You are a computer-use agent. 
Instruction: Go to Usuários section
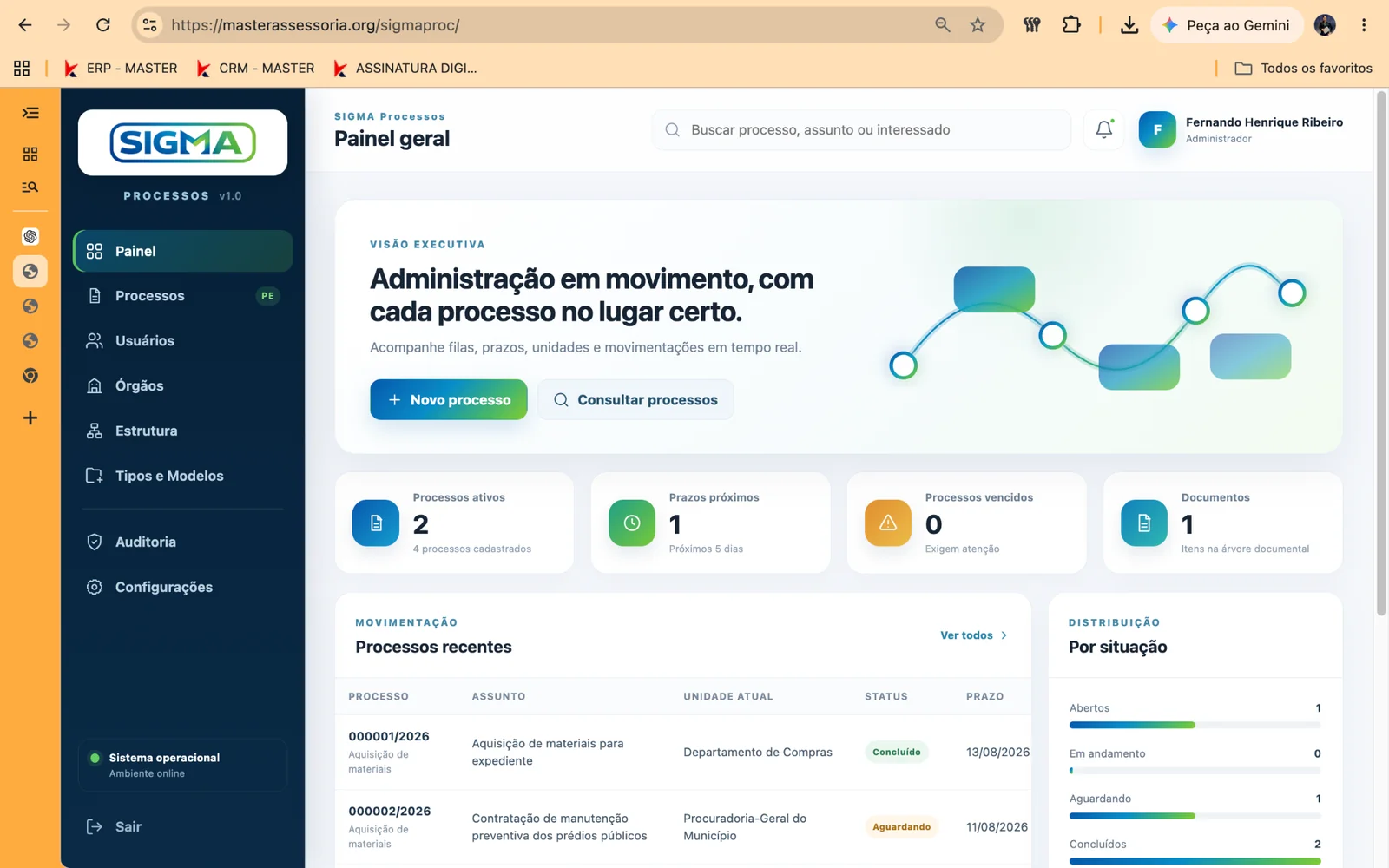click(x=182, y=341)
